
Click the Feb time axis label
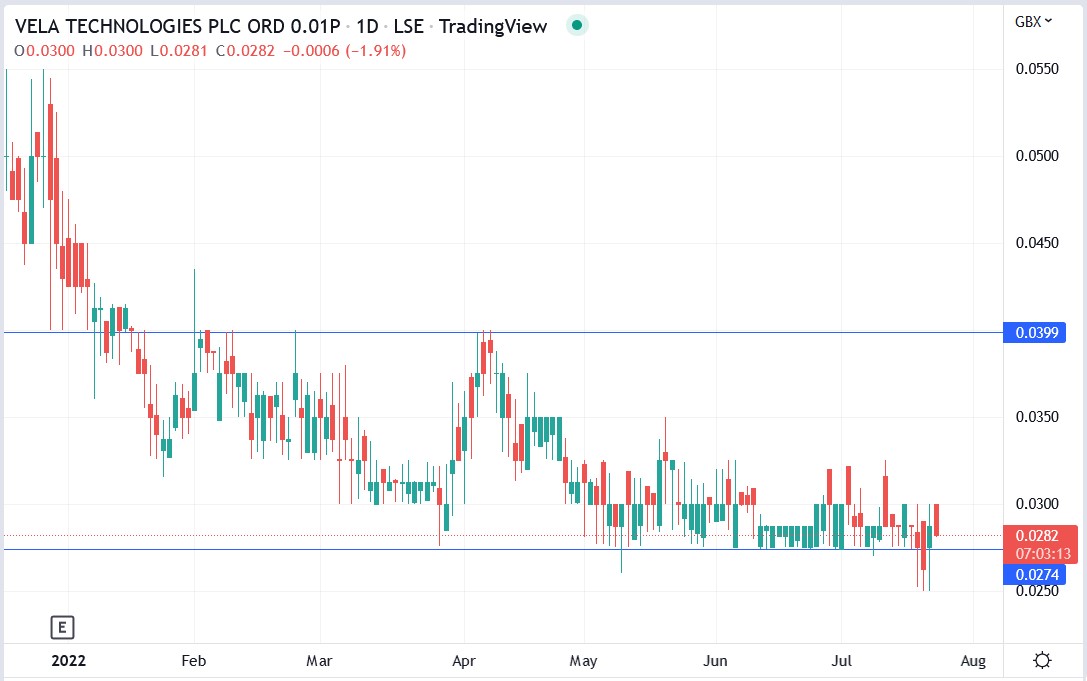194,661
